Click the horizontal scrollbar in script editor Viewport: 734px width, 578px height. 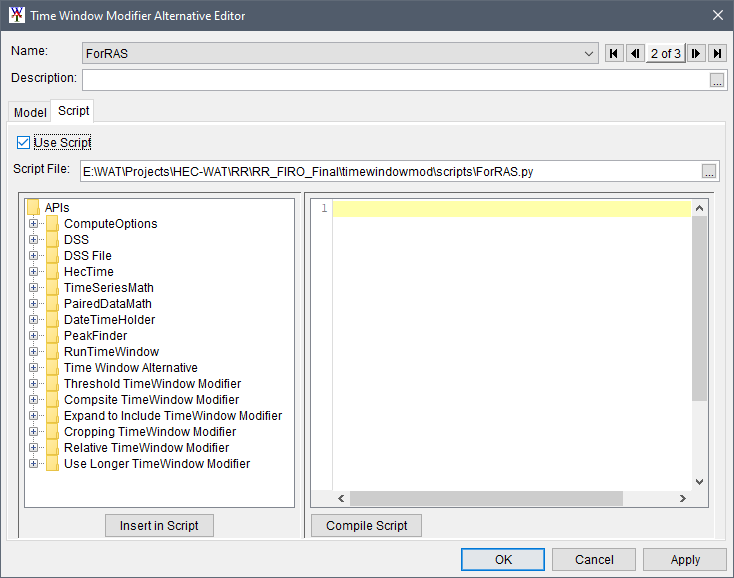pyautogui.click(x=485, y=498)
